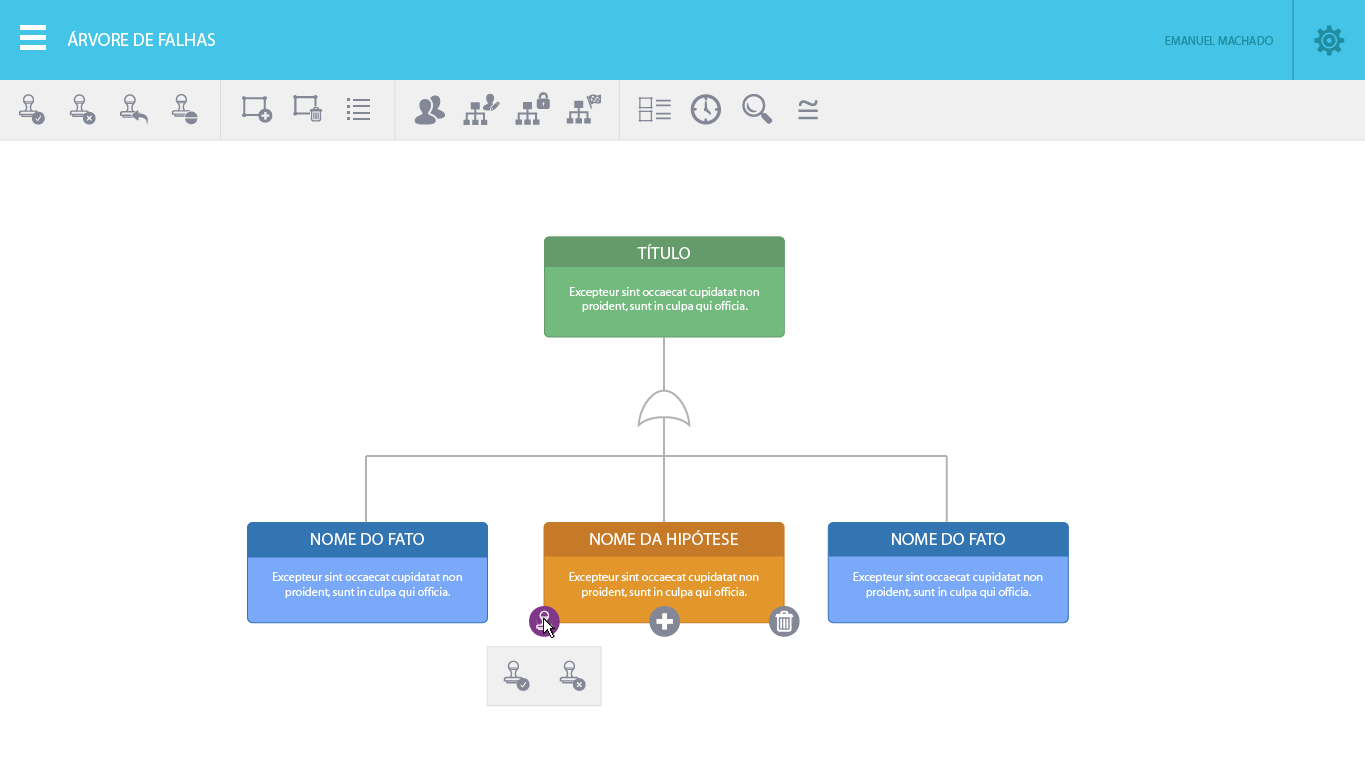This screenshot has height=768, width=1365.
Task: Click the stamp with undo arrow icon
Action: coord(133,109)
